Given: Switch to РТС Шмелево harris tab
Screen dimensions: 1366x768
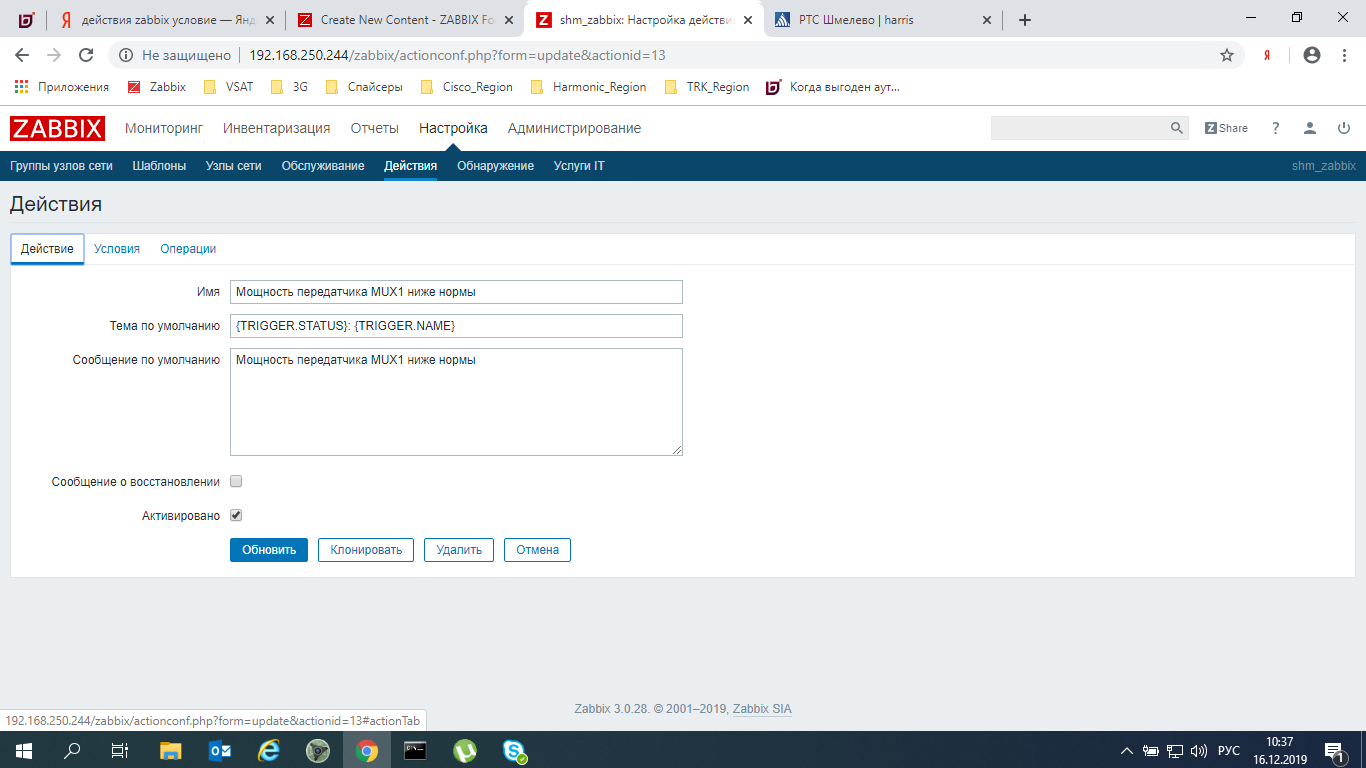Looking at the screenshot, I should click(882, 20).
